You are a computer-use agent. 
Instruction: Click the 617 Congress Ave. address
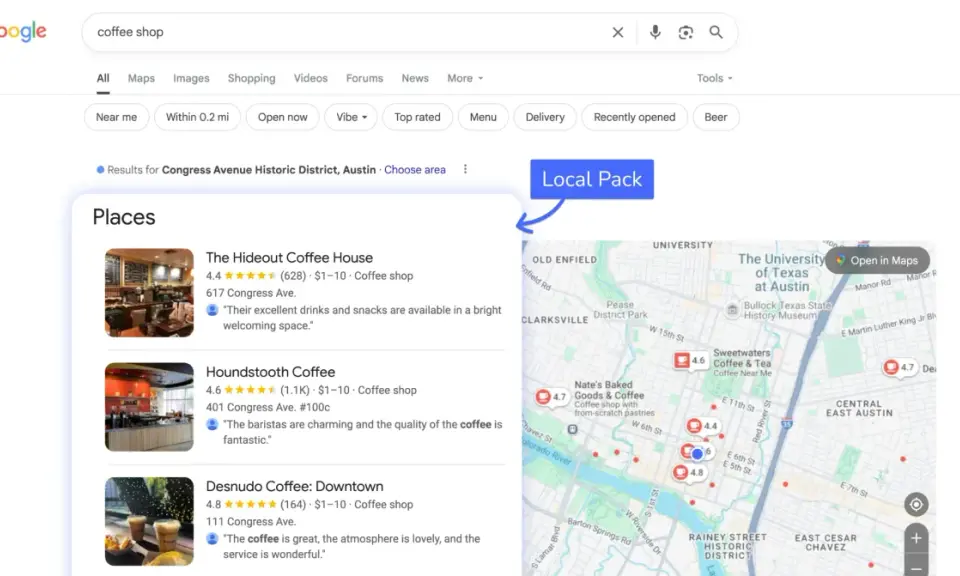[250, 293]
